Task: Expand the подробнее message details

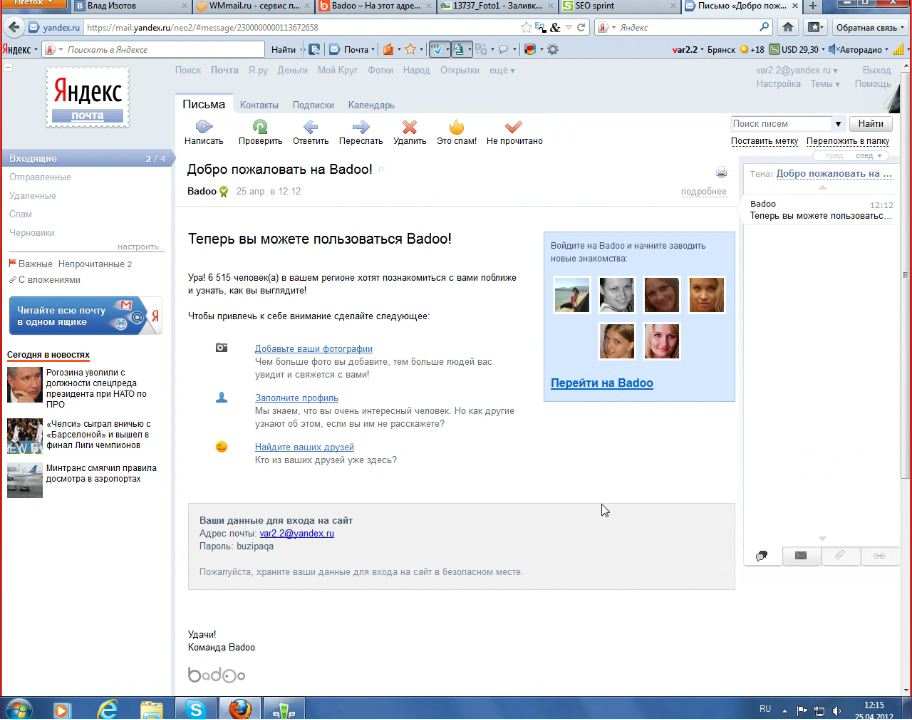Action: tap(704, 191)
